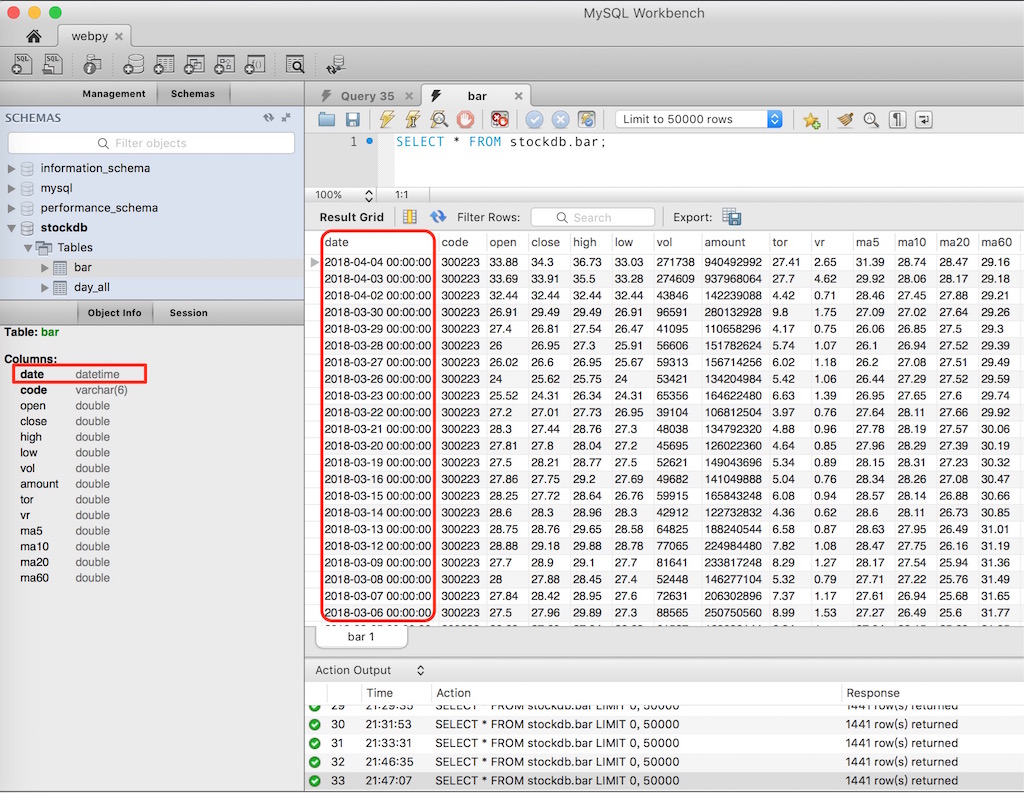Click the Create new schema icon

pos(132,65)
